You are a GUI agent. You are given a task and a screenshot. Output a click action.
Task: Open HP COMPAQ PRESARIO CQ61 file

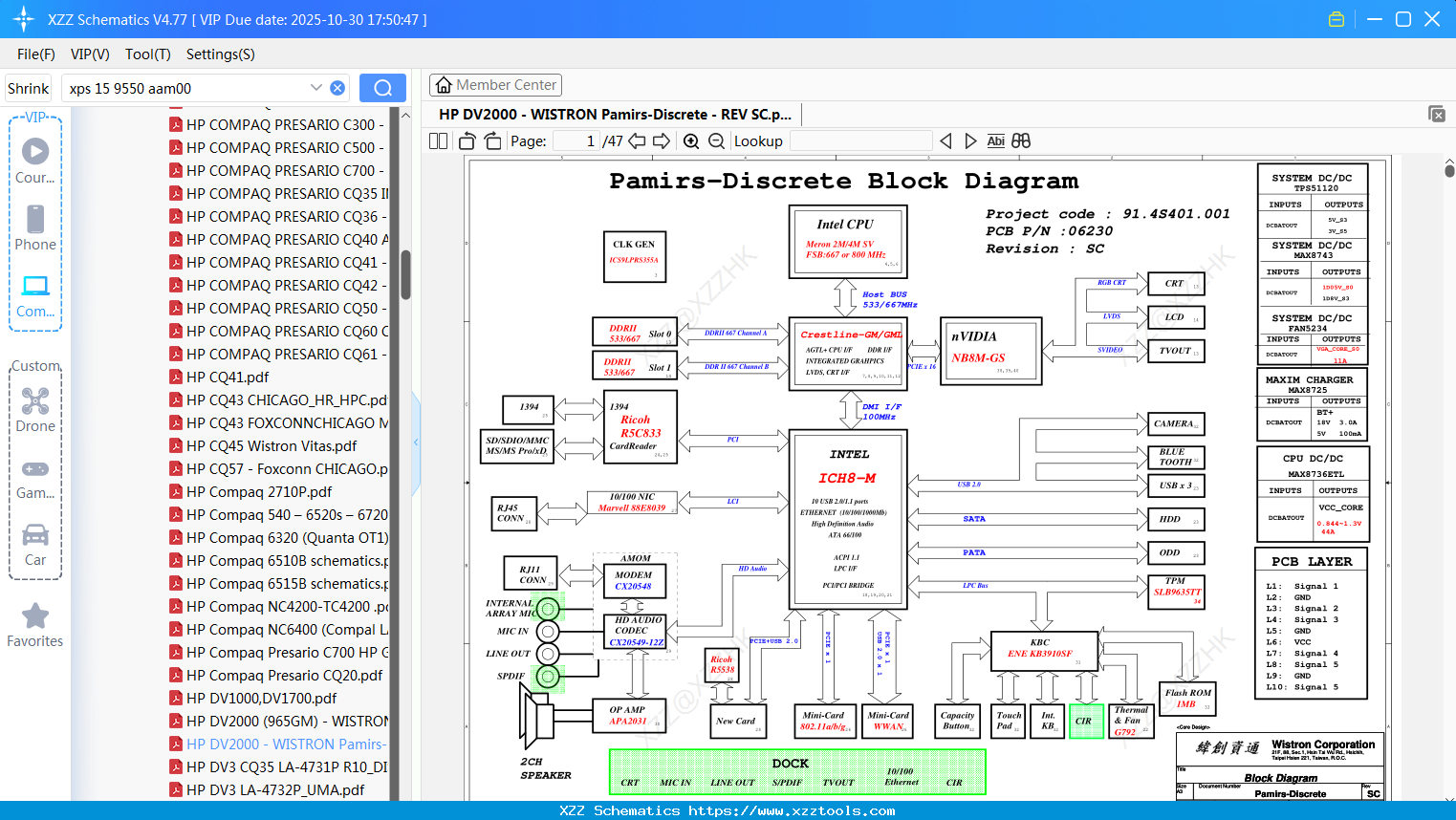[277, 354]
